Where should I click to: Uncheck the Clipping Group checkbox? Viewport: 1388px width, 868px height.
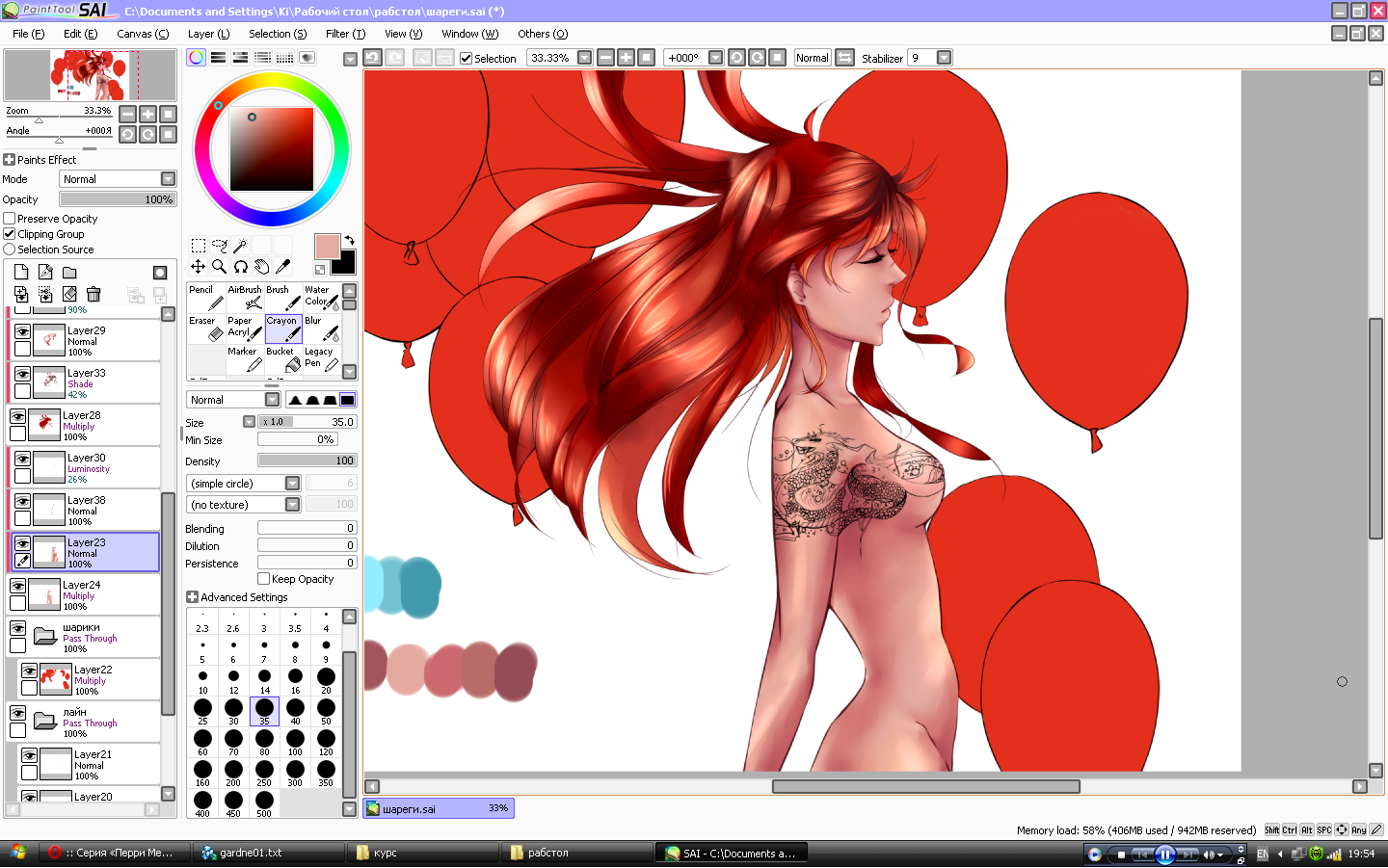pyautogui.click(x=10, y=234)
